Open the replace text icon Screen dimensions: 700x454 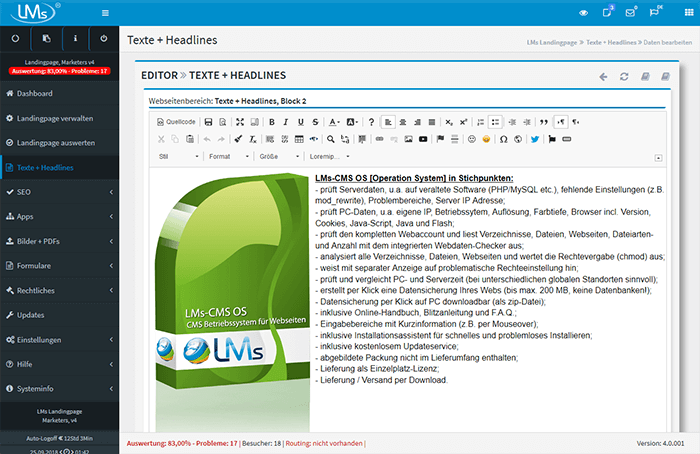pos(345,139)
